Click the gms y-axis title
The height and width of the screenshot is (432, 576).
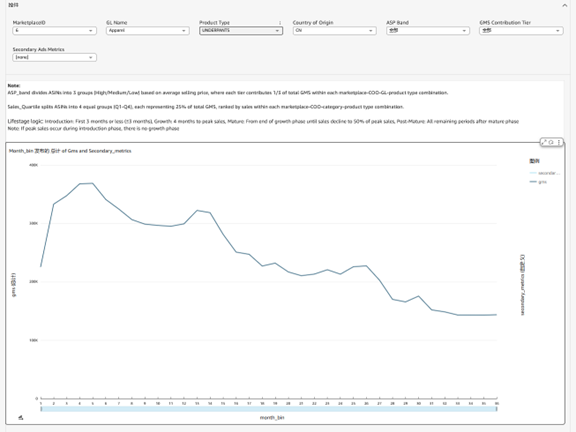14,285
